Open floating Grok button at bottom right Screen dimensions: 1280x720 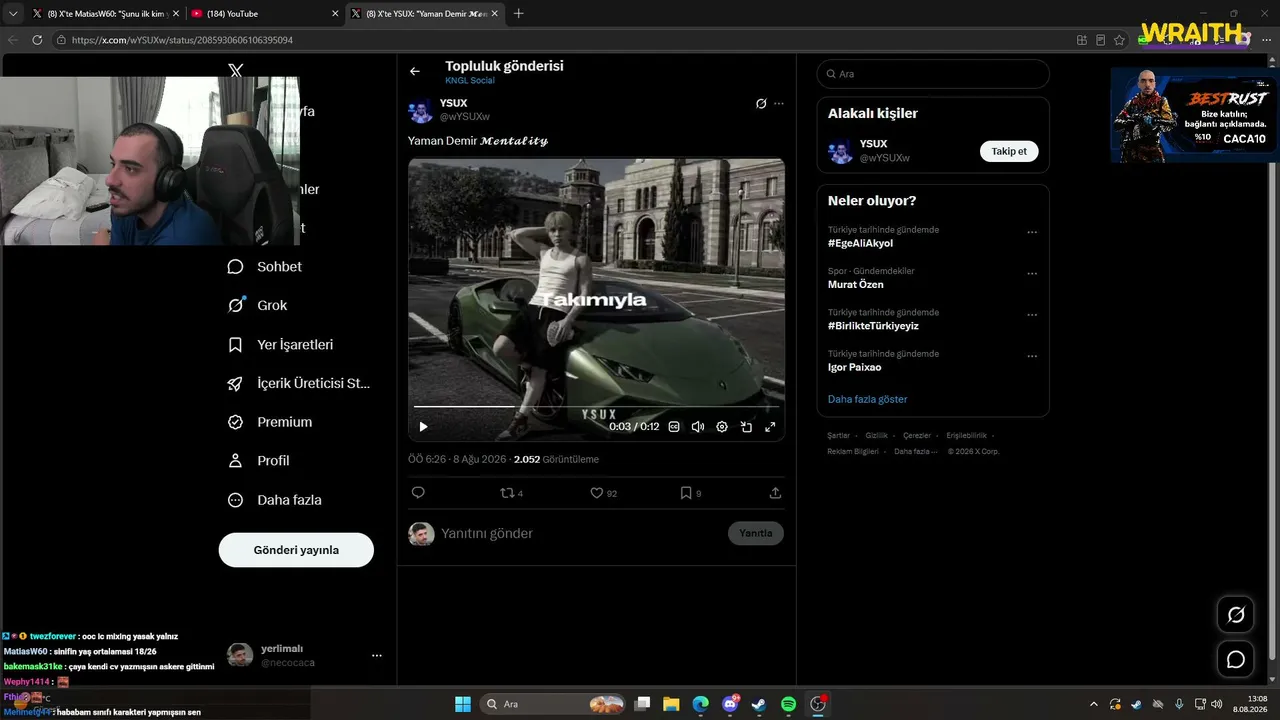[x=1236, y=614]
